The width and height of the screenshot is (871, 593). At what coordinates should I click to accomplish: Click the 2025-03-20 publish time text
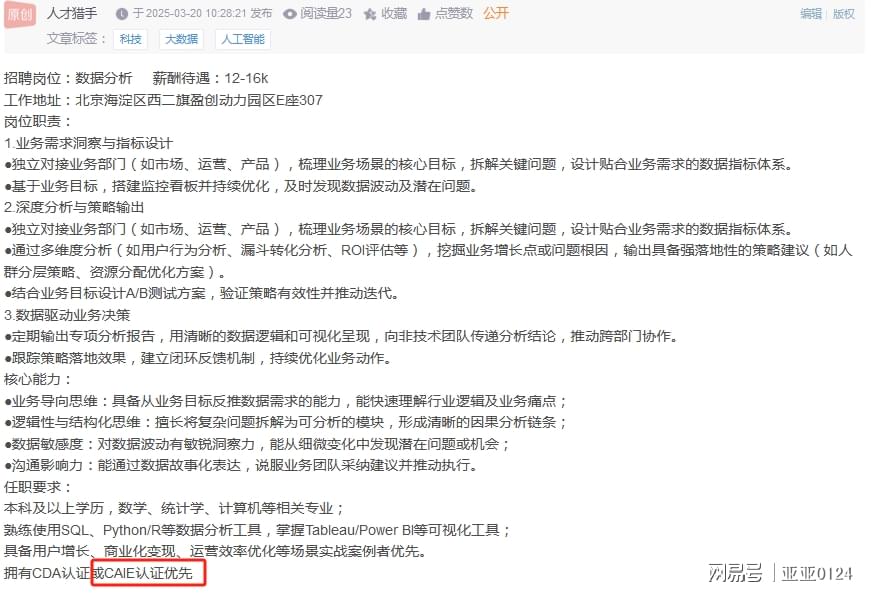203,14
